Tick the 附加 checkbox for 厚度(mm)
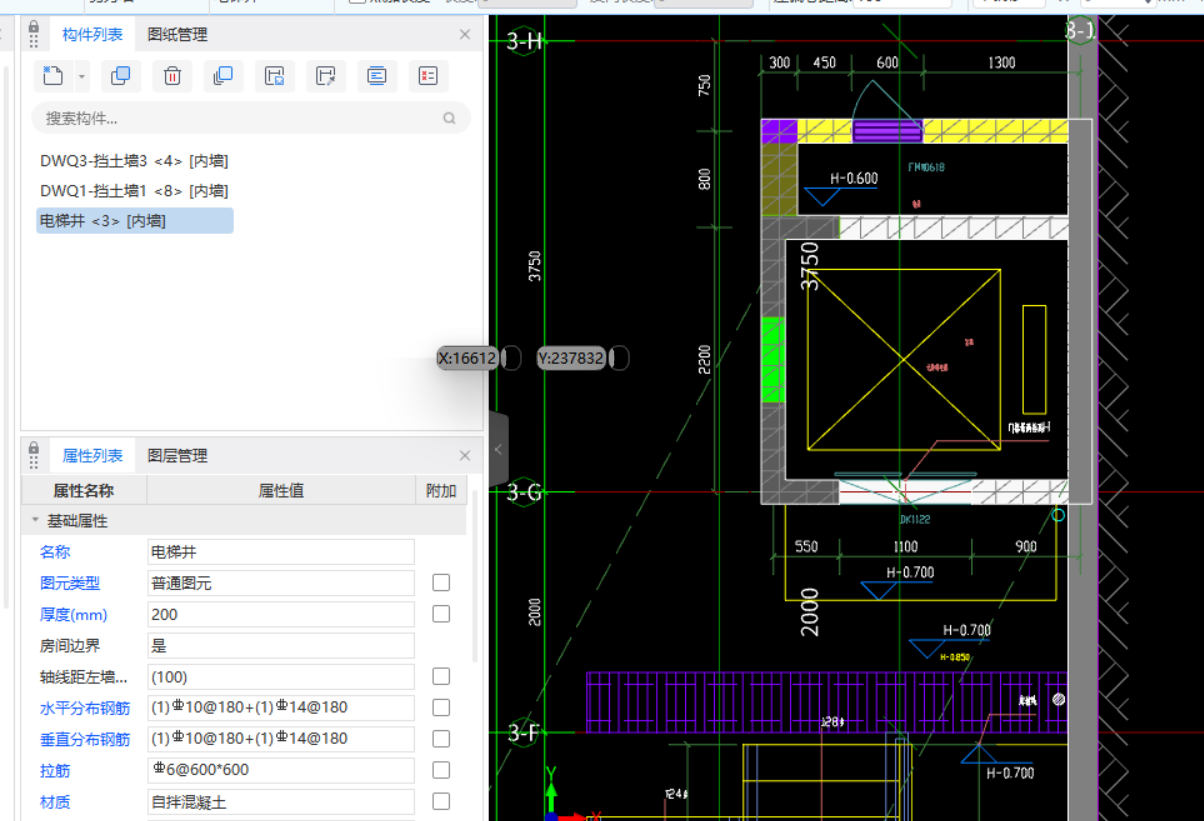 (441, 614)
